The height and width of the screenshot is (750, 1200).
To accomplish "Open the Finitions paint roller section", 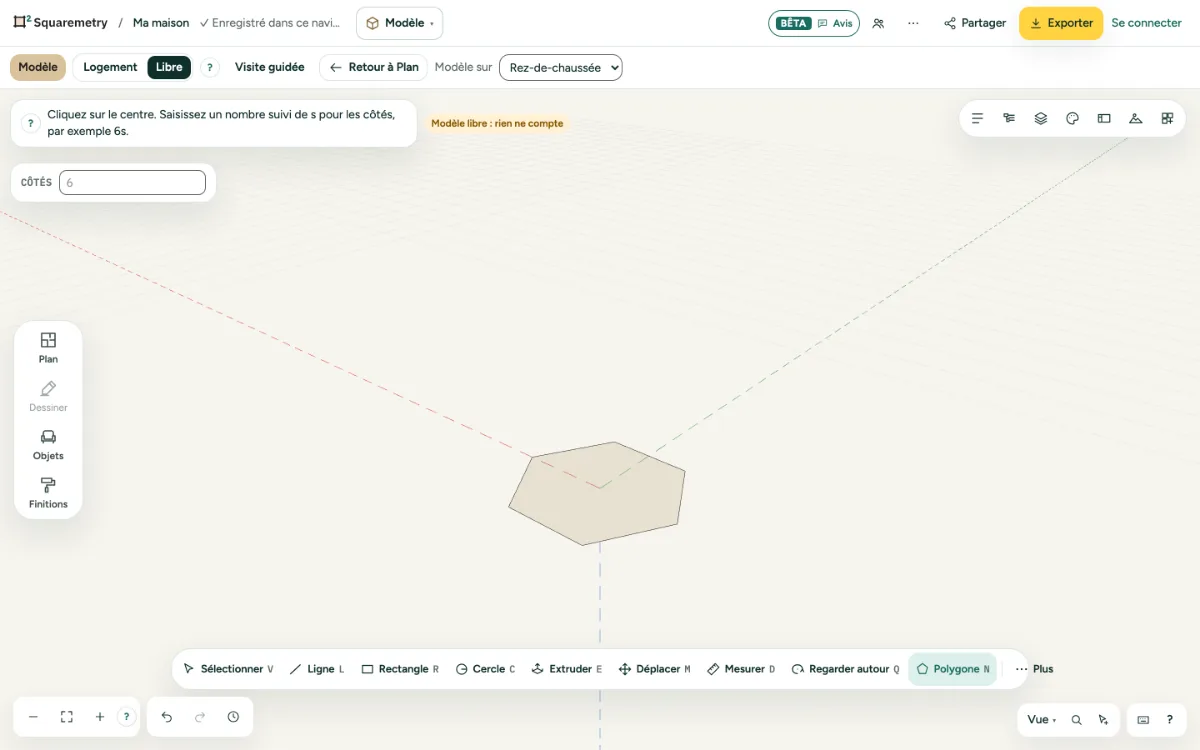I will pos(48,493).
